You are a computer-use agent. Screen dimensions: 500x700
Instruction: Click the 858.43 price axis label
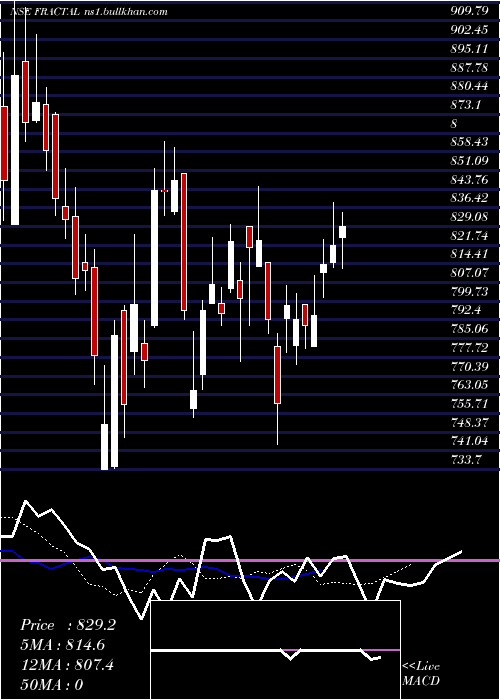click(469, 142)
